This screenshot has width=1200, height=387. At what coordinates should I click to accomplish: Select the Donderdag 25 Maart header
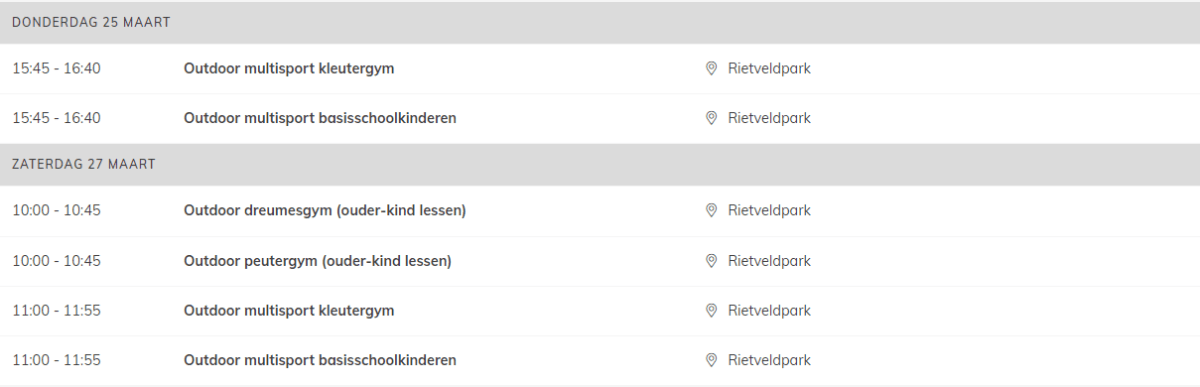click(x=600, y=22)
